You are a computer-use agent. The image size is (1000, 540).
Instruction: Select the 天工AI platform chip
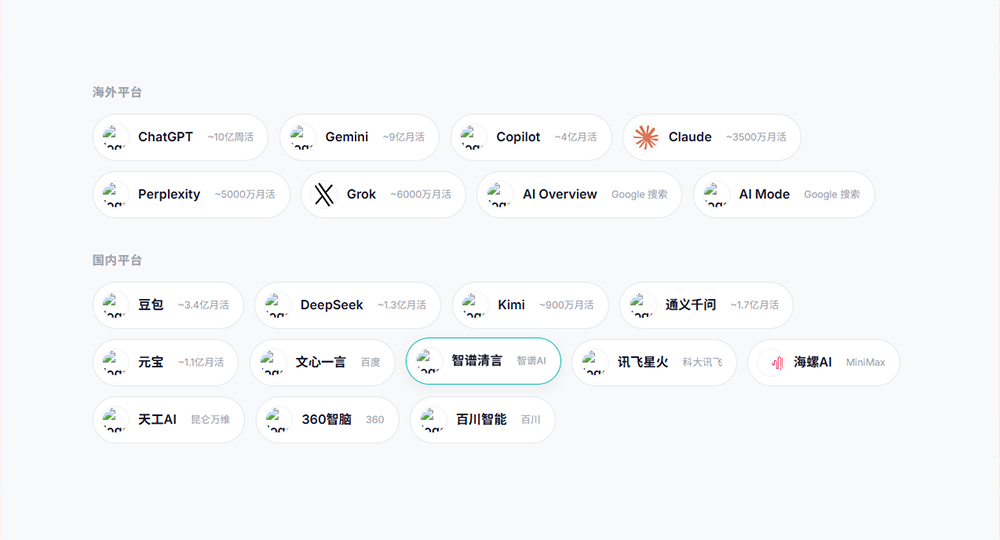168,420
